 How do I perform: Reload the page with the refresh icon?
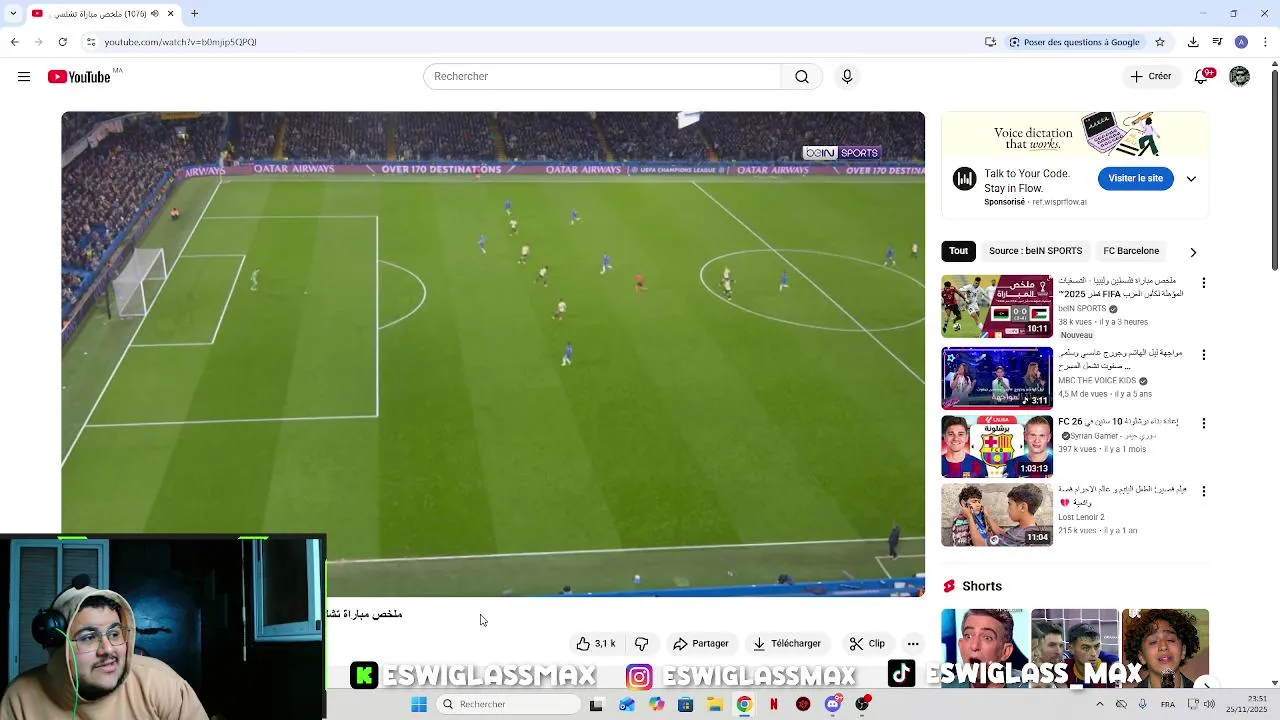tap(62, 42)
